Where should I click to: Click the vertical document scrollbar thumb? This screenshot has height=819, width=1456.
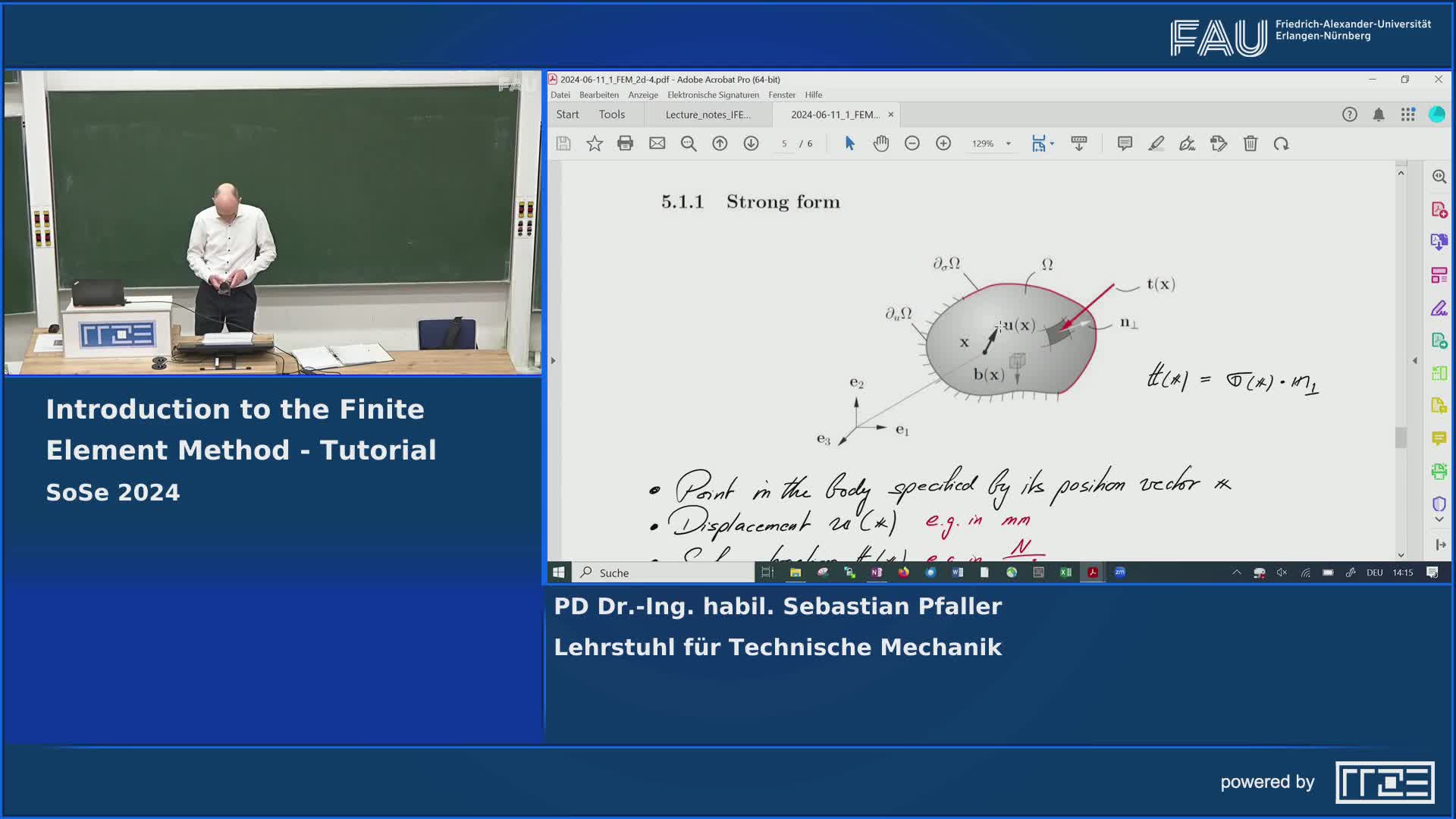(x=1401, y=437)
